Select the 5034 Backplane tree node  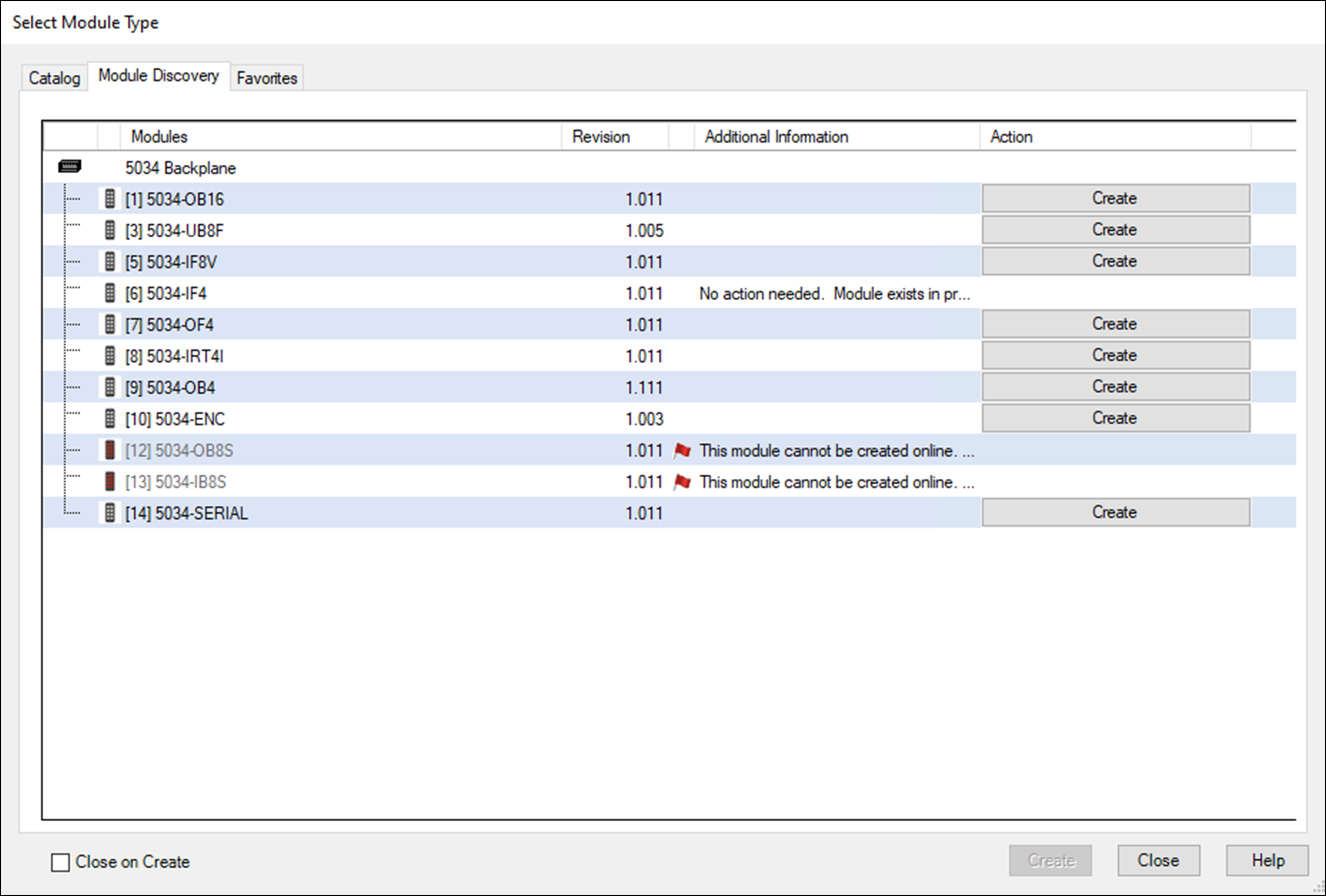(180, 168)
